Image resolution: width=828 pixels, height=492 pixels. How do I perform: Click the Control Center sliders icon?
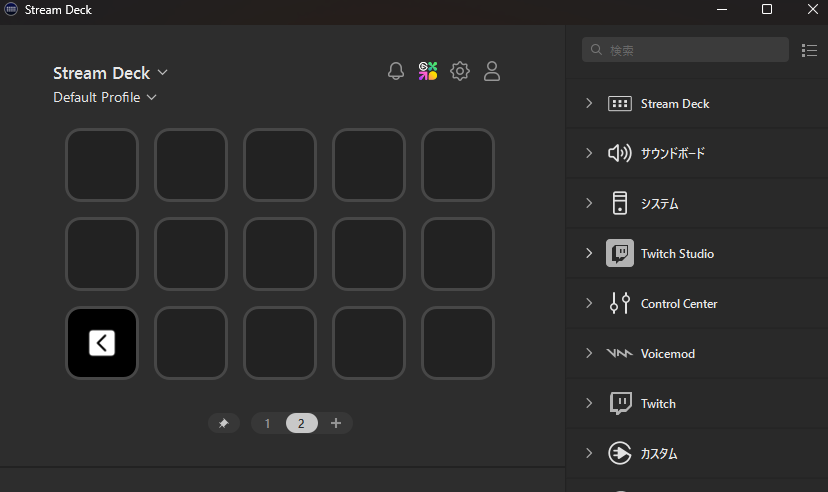coord(620,304)
